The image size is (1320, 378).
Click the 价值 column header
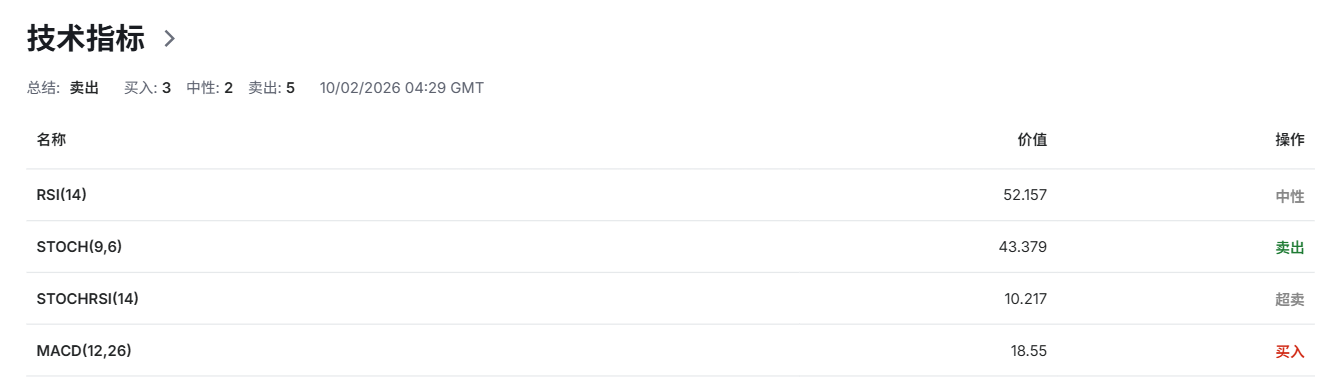pyautogui.click(x=1032, y=140)
